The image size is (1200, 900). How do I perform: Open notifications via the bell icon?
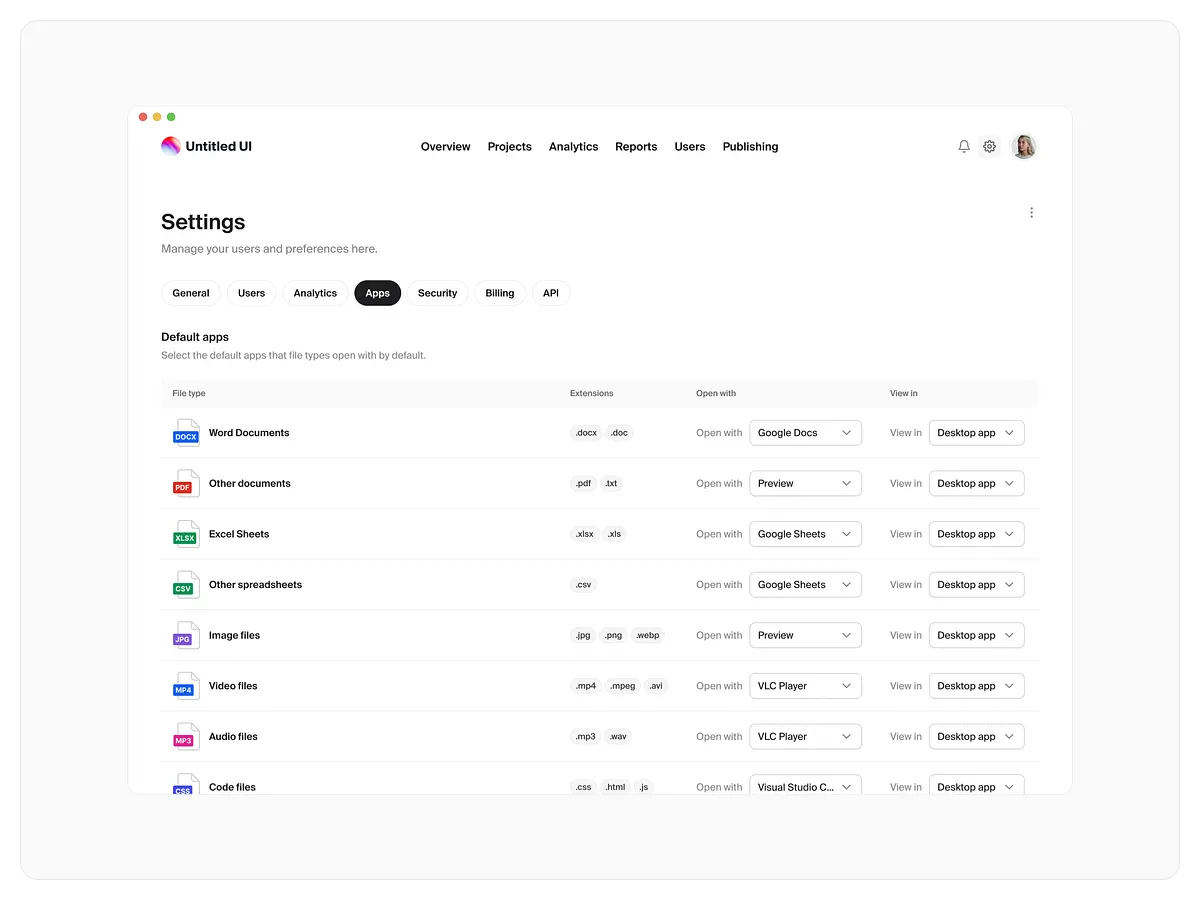[963, 146]
